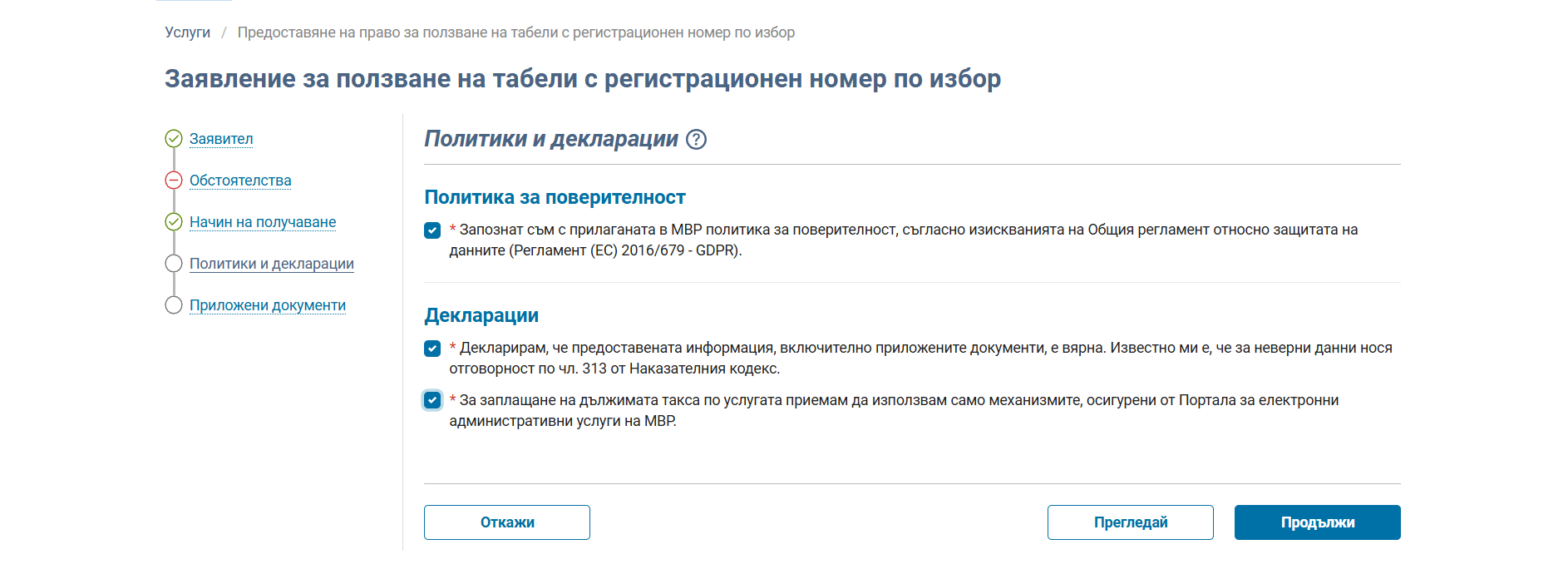
Task: Open the Начин на получаване step
Action: 263,222
